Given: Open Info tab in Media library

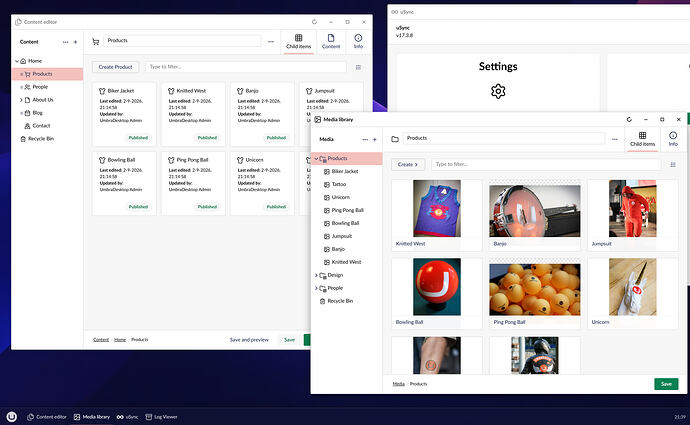Looking at the screenshot, I should [x=673, y=139].
